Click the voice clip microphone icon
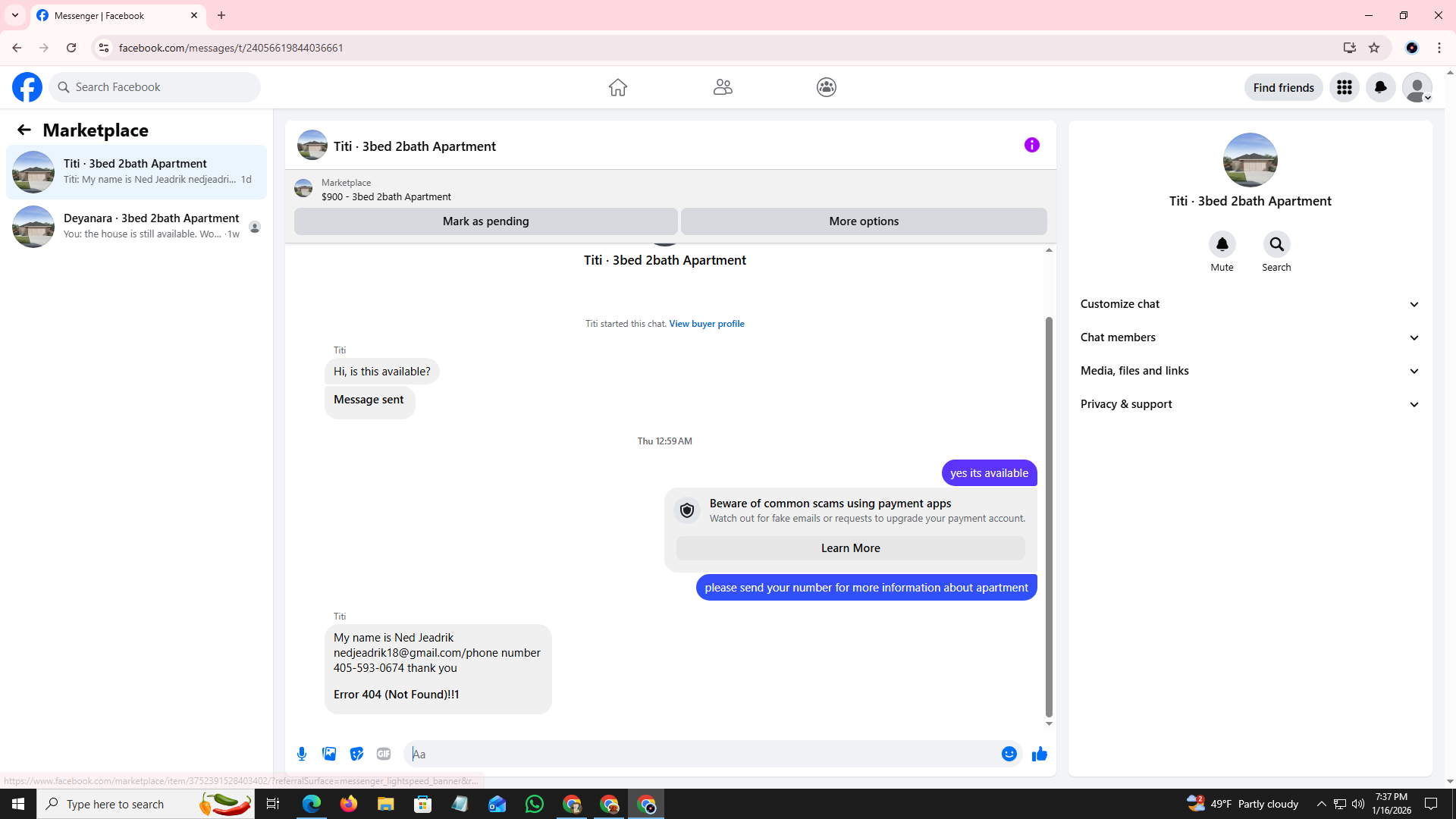Image resolution: width=1456 pixels, height=819 pixels. coord(302,754)
